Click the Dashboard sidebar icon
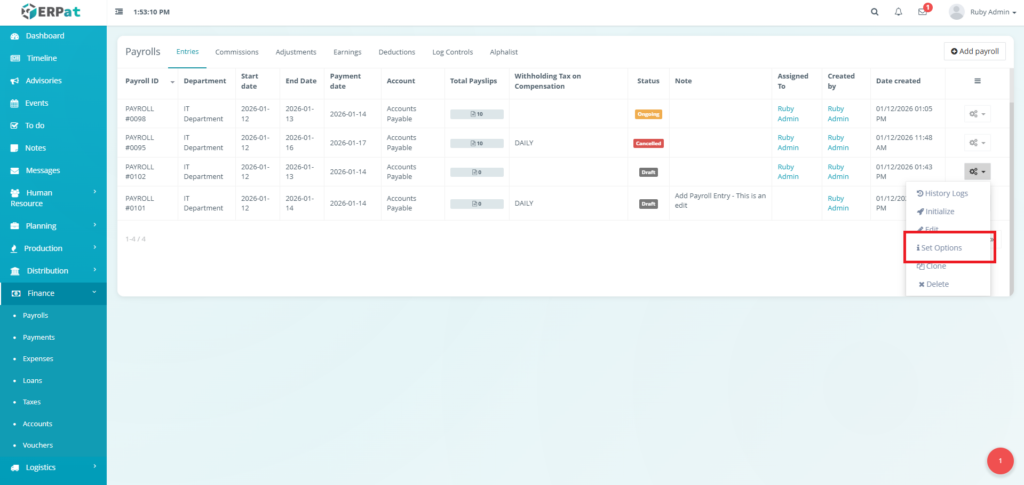The image size is (1024, 485). 14,36
